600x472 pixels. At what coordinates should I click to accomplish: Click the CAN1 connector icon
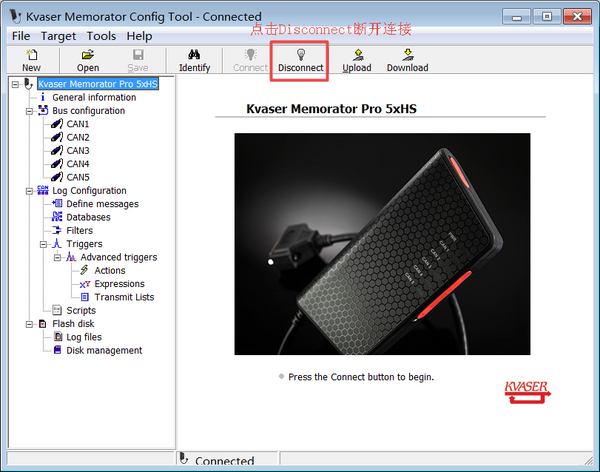point(57,124)
